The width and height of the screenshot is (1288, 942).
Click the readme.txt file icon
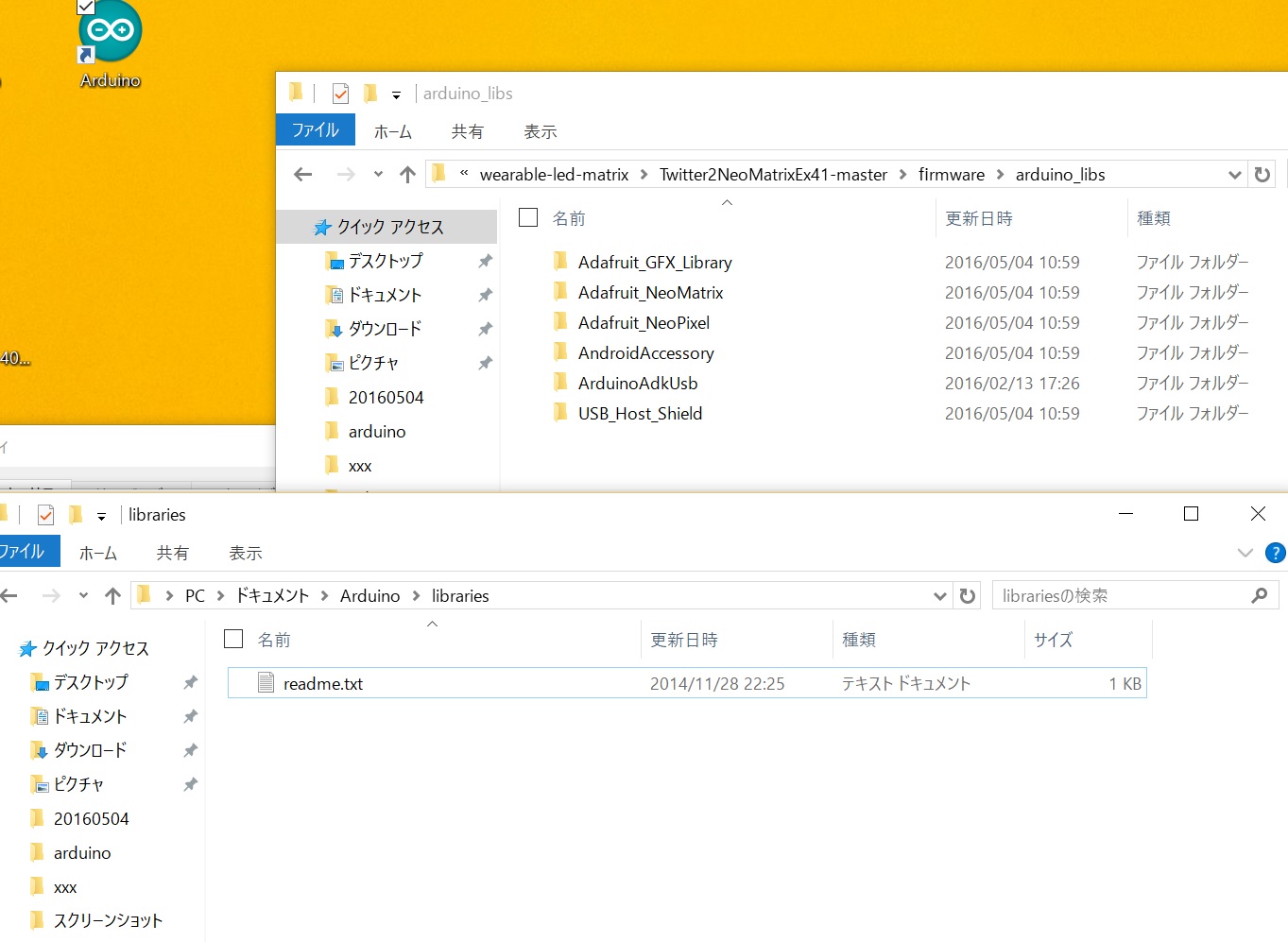pyautogui.click(x=266, y=683)
